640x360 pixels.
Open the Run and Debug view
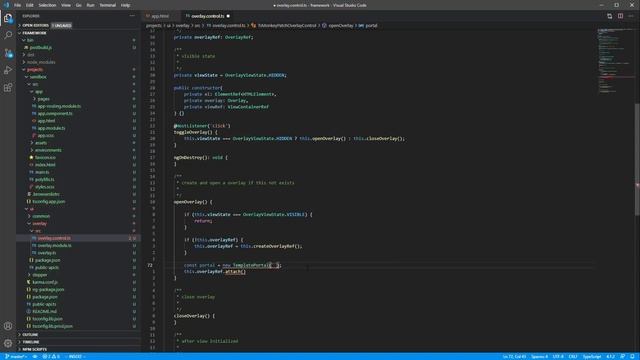8,70
